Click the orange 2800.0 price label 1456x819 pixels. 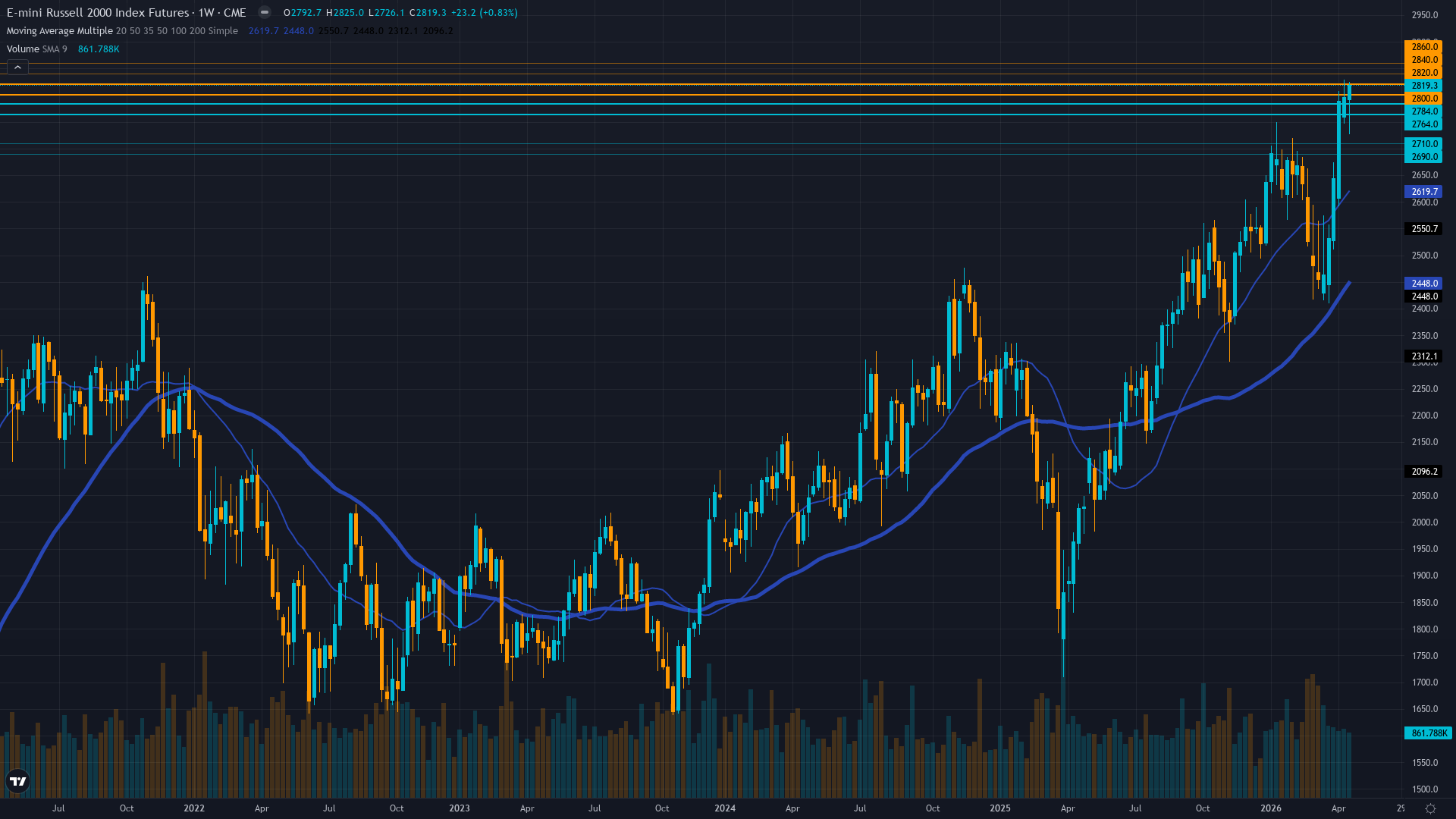[1423, 99]
